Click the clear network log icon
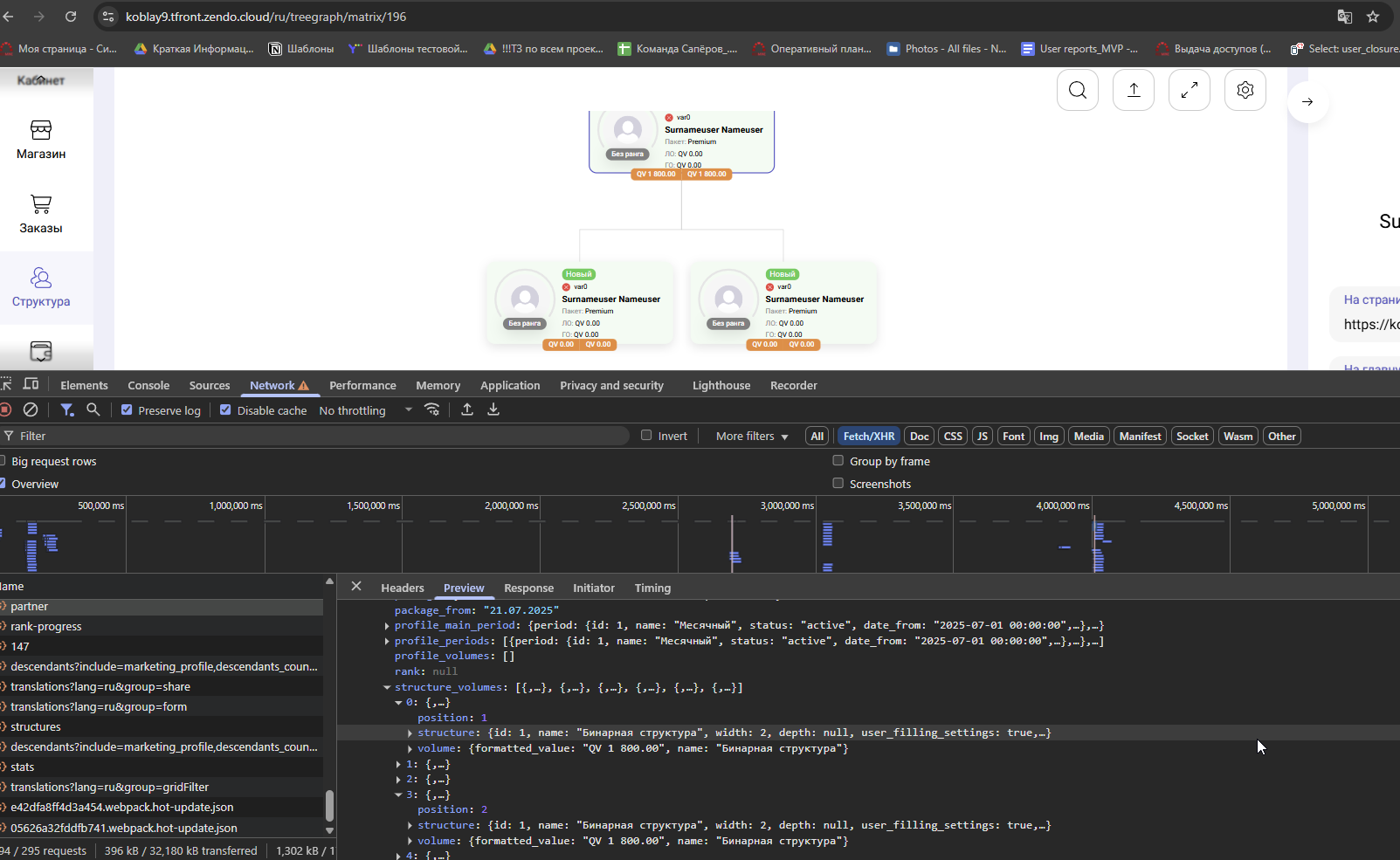Screen dimensions: 1400x860 [x=31, y=409]
